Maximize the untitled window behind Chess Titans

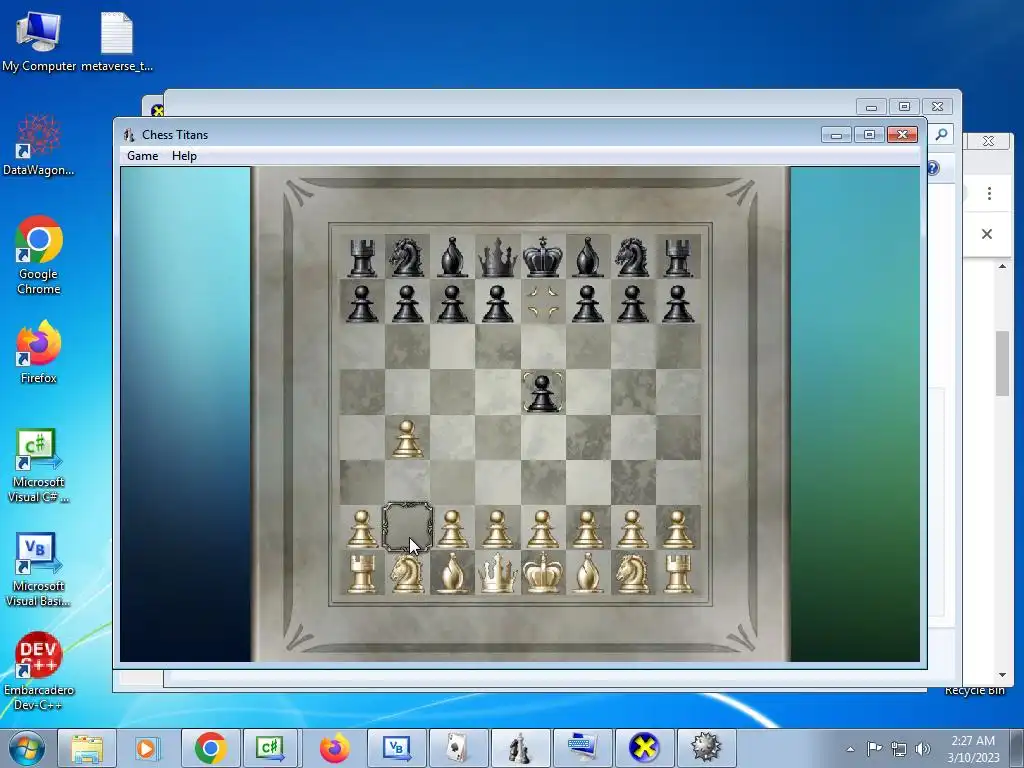pos(904,106)
